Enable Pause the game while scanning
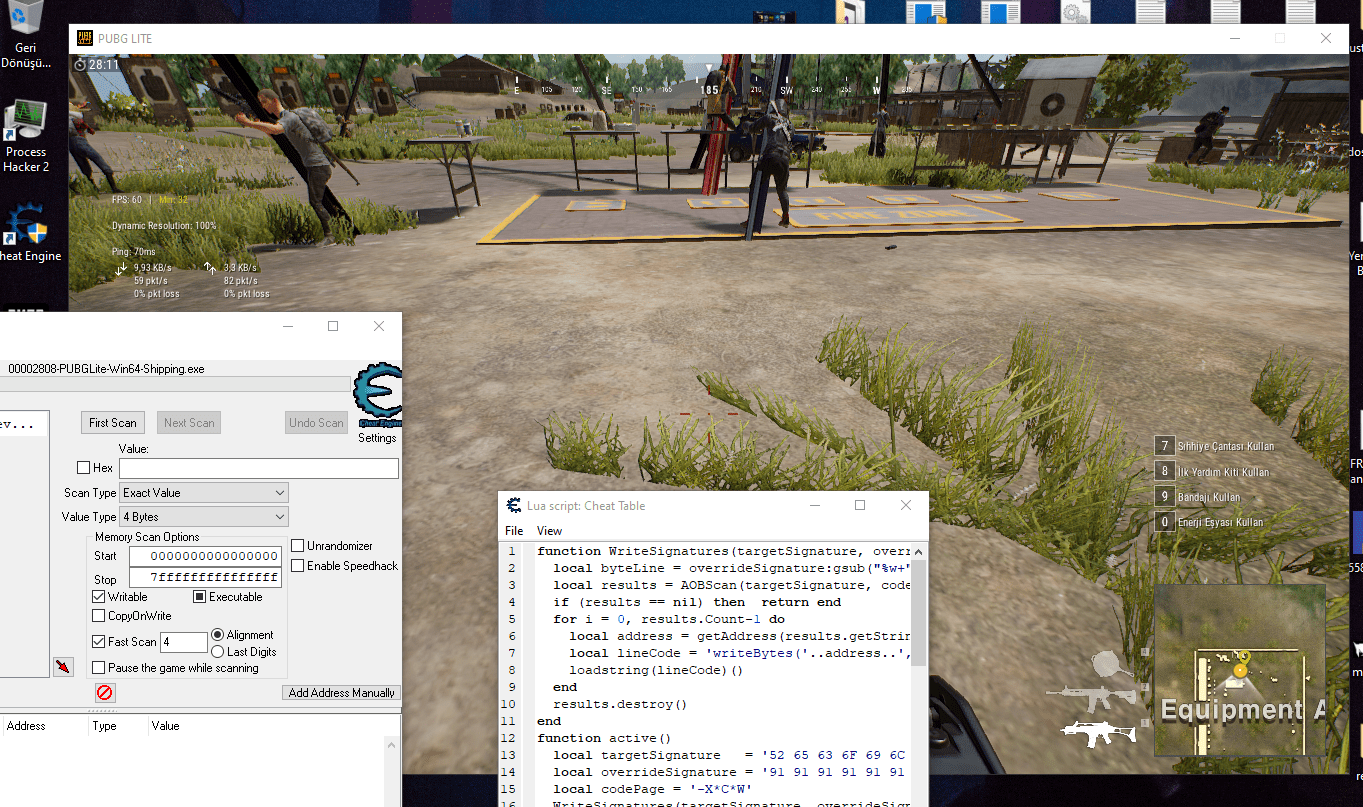Image resolution: width=1363 pixels, height=807 pixels. [x=99, y=668]
